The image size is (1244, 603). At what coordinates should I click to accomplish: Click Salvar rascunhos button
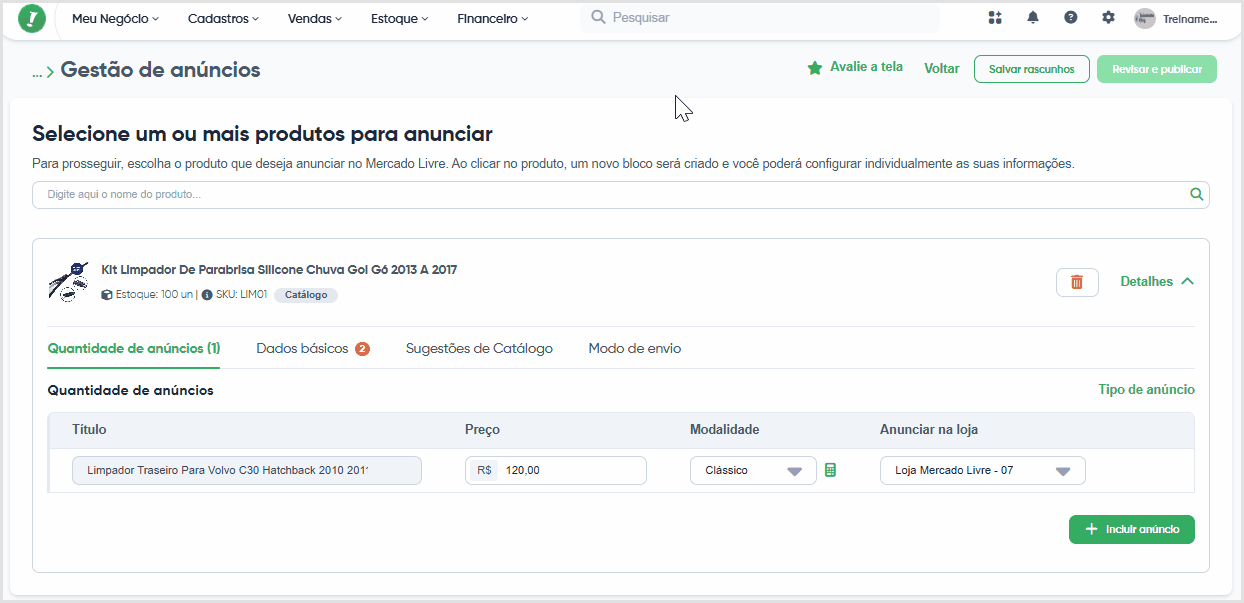pos(1032,69)
